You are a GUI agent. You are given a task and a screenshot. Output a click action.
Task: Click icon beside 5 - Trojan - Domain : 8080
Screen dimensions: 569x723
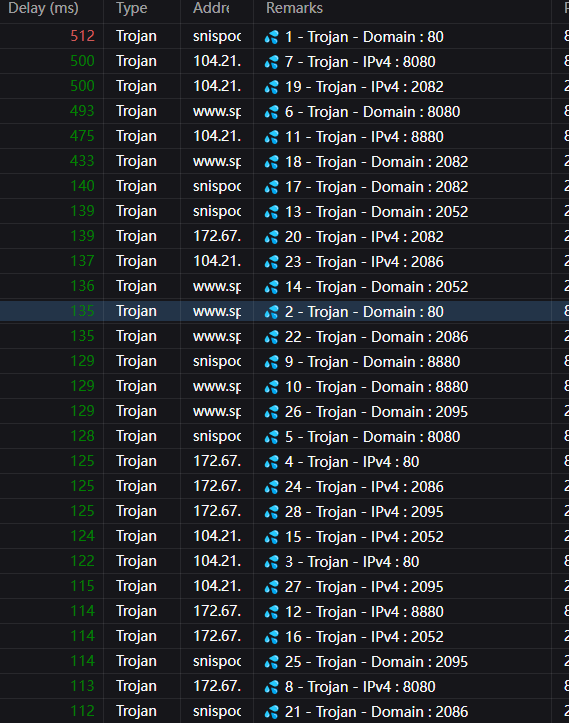coord(272,437)
